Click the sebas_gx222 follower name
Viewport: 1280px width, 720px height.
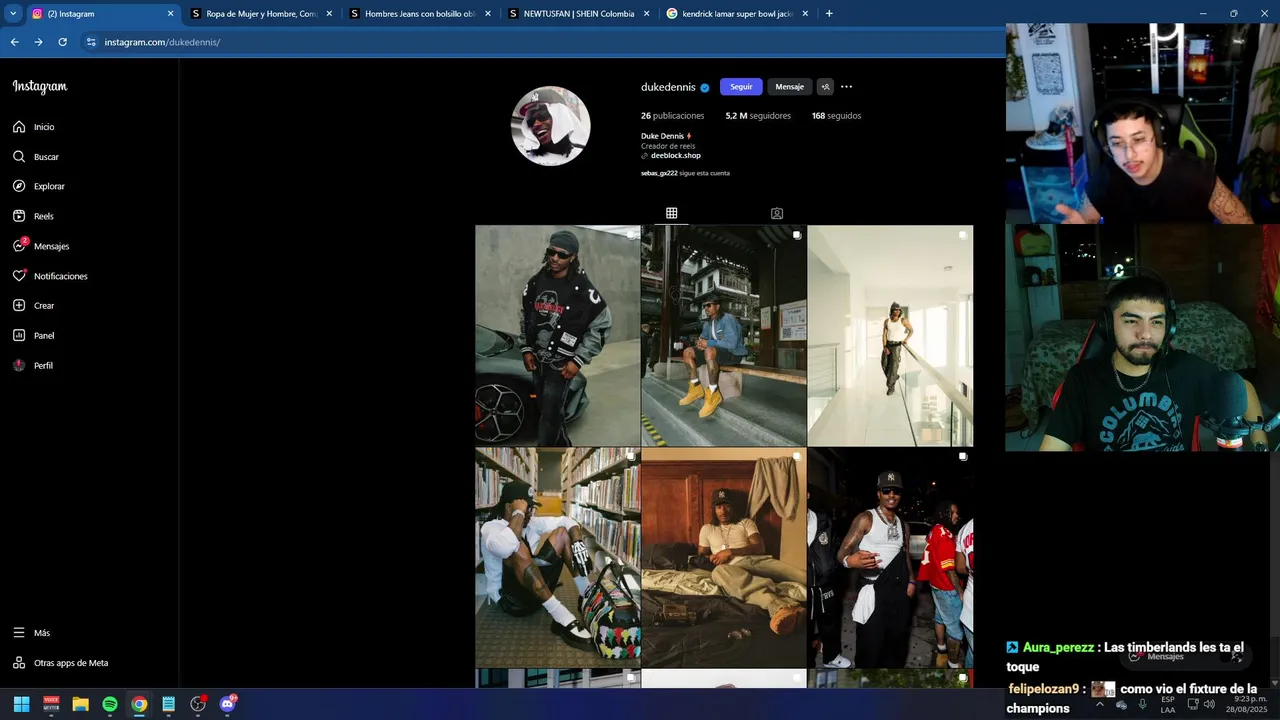click(659, 173)
